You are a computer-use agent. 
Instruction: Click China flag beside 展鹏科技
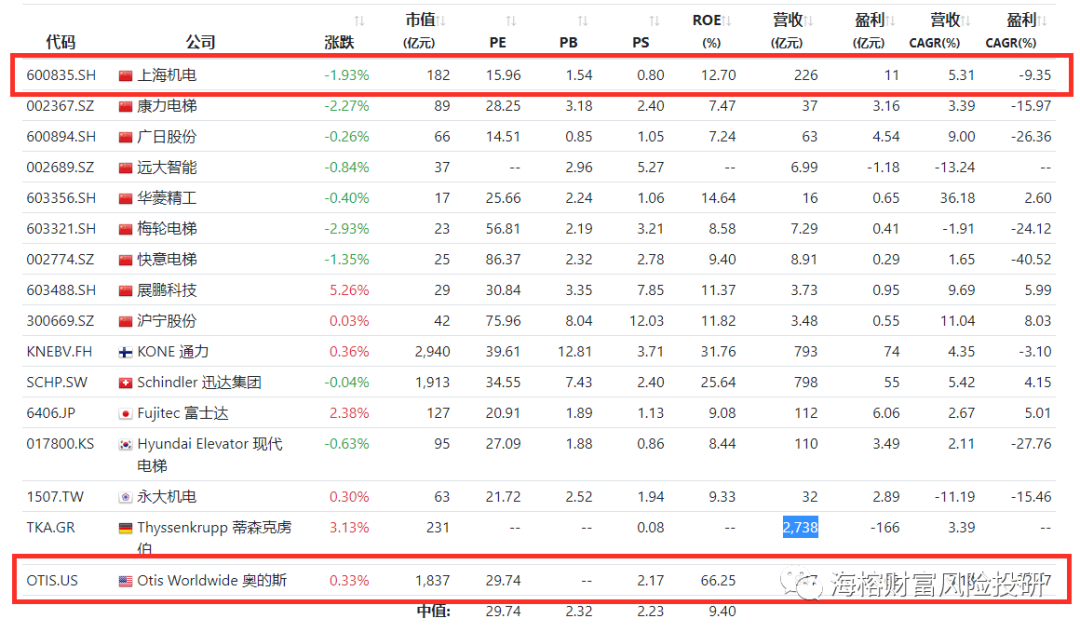(x=125, y=291)
